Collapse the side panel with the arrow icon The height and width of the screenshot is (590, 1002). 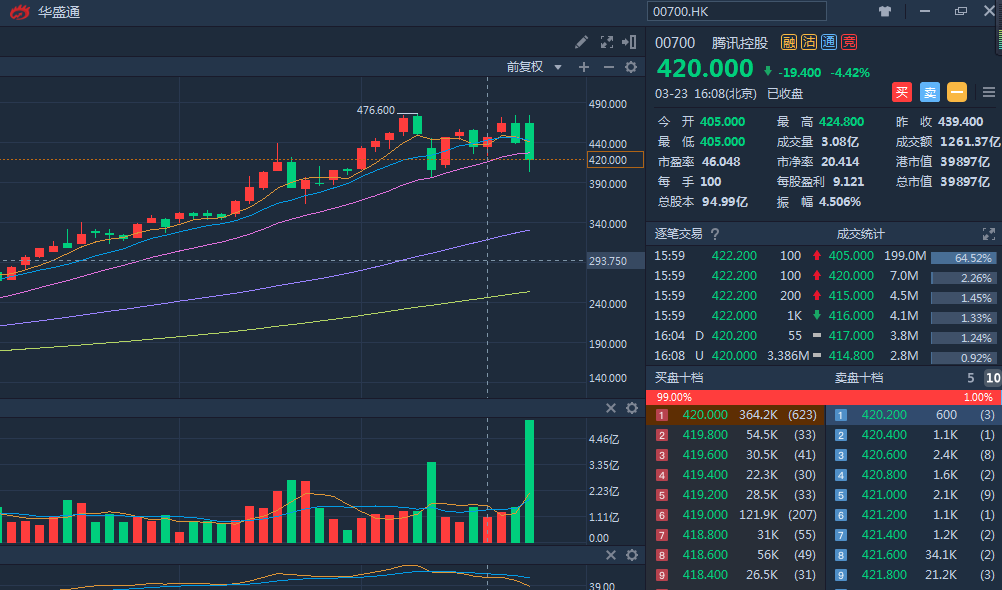[629, 42]
